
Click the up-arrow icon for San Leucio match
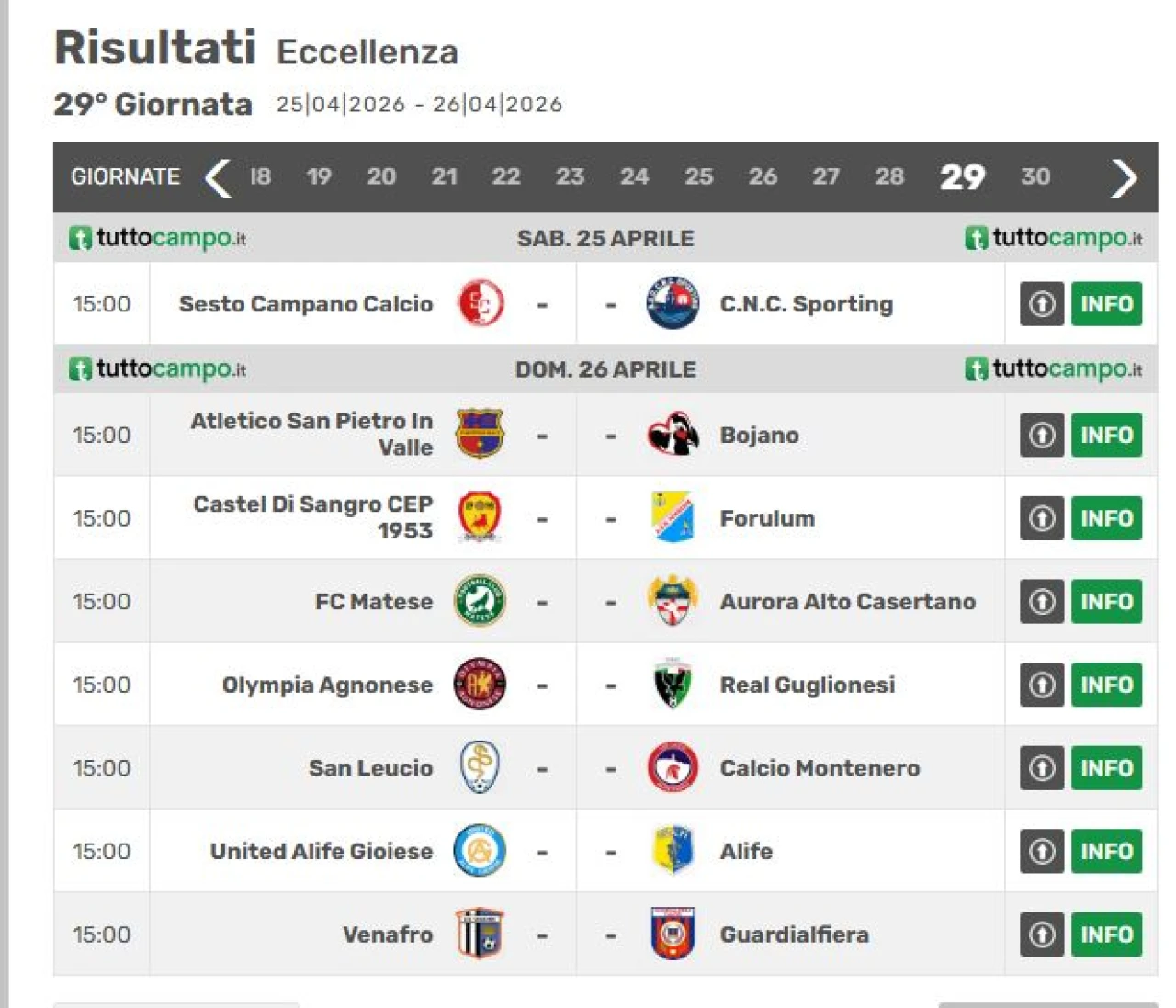[1041, 768]
